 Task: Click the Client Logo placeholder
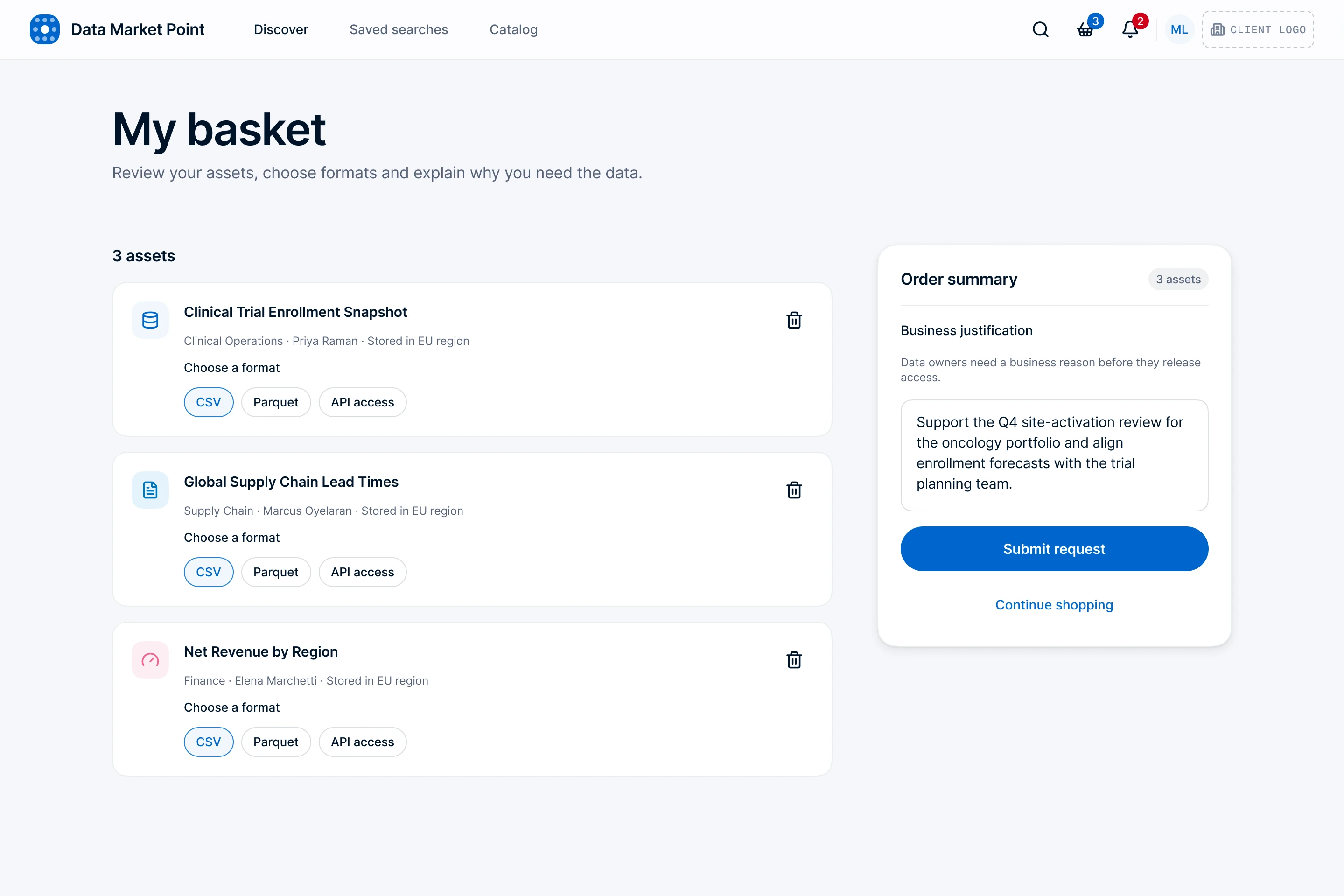point(1258,29)
